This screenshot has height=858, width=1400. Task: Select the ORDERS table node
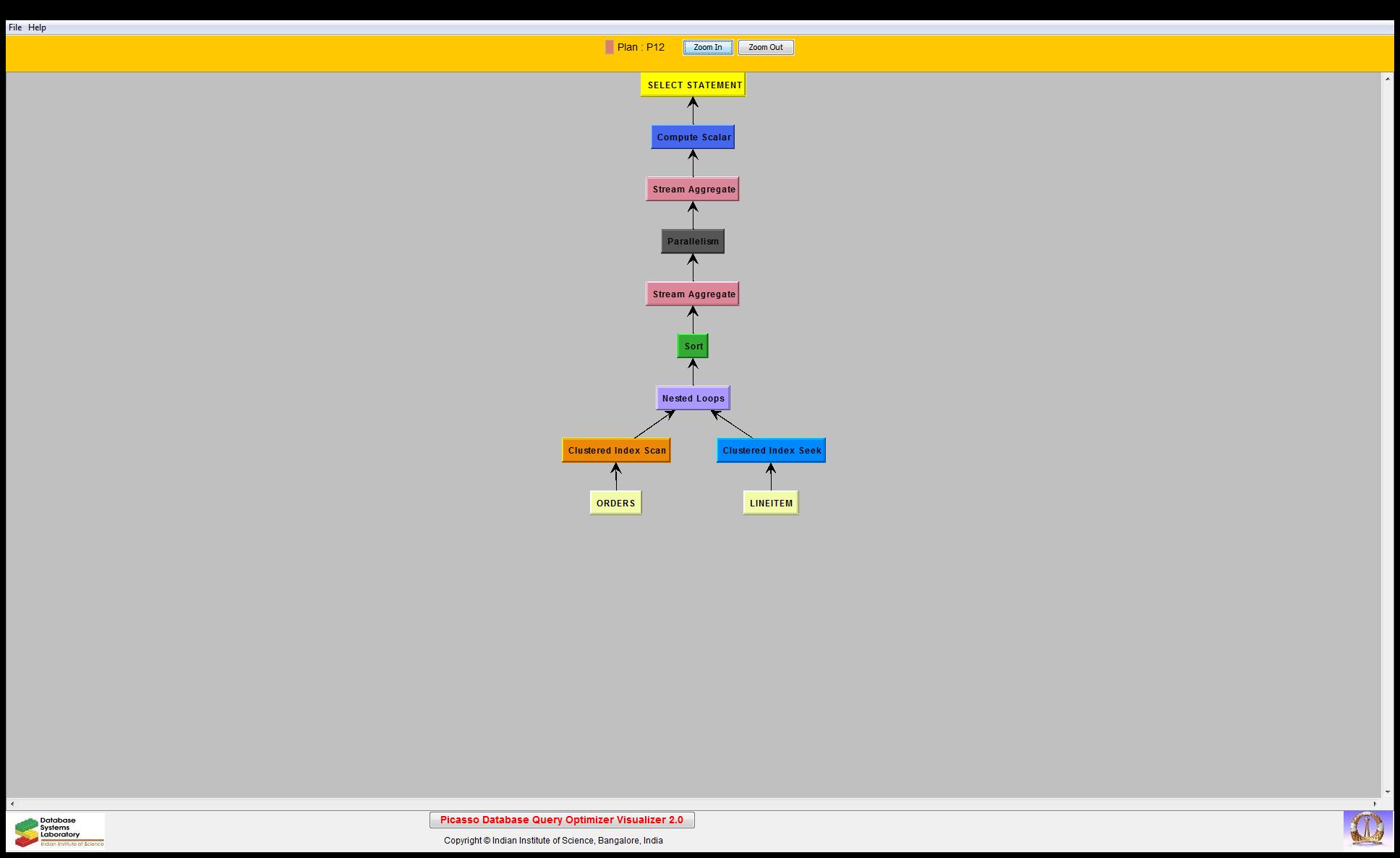point(615,503)
